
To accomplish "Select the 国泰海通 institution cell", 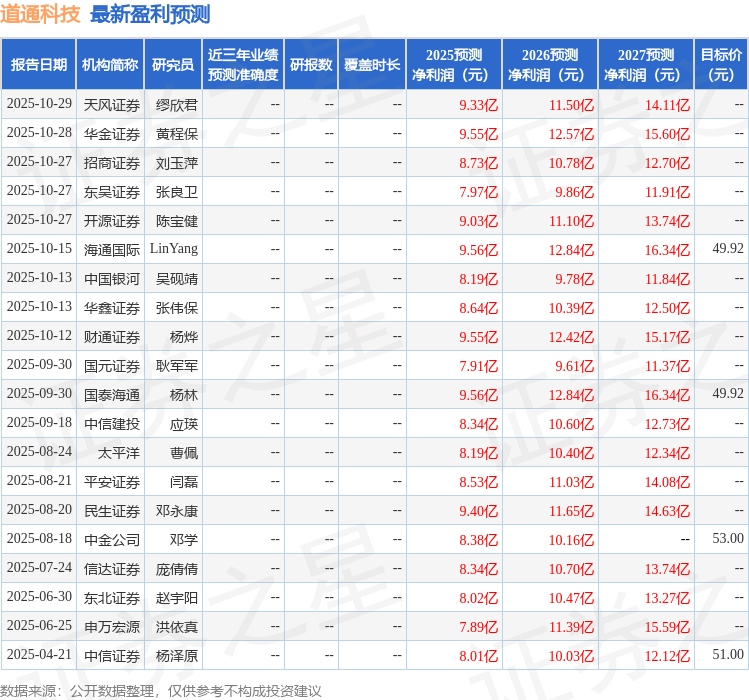I will tap(112, 395).
